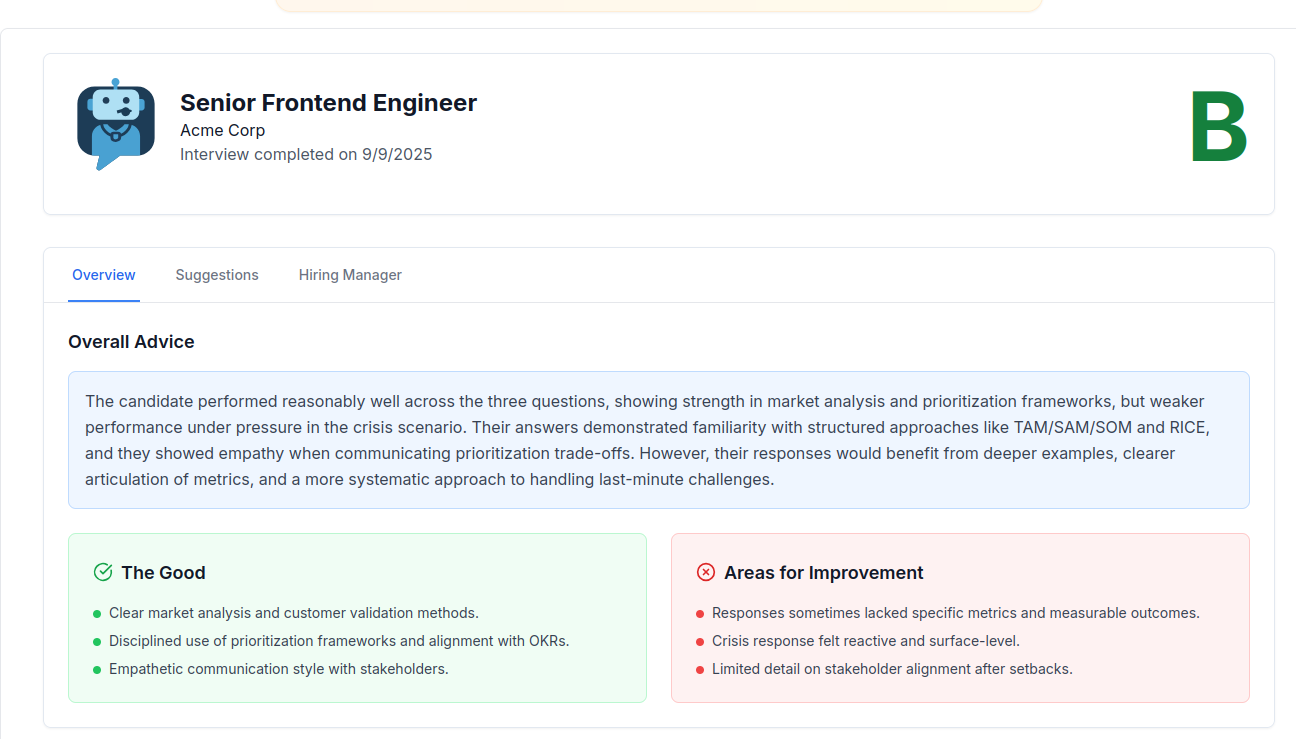Click the stakeholder alignment improvement item
This screenshot has height=739, width=1296.
892,668
